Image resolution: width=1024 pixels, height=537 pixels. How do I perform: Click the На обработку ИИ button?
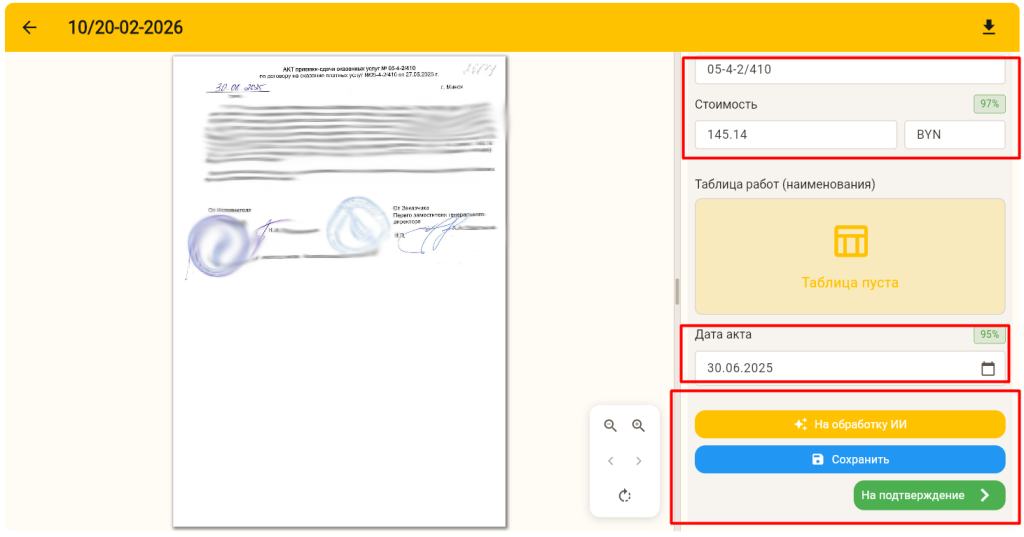pyautogui.click(x=850, y=424)
